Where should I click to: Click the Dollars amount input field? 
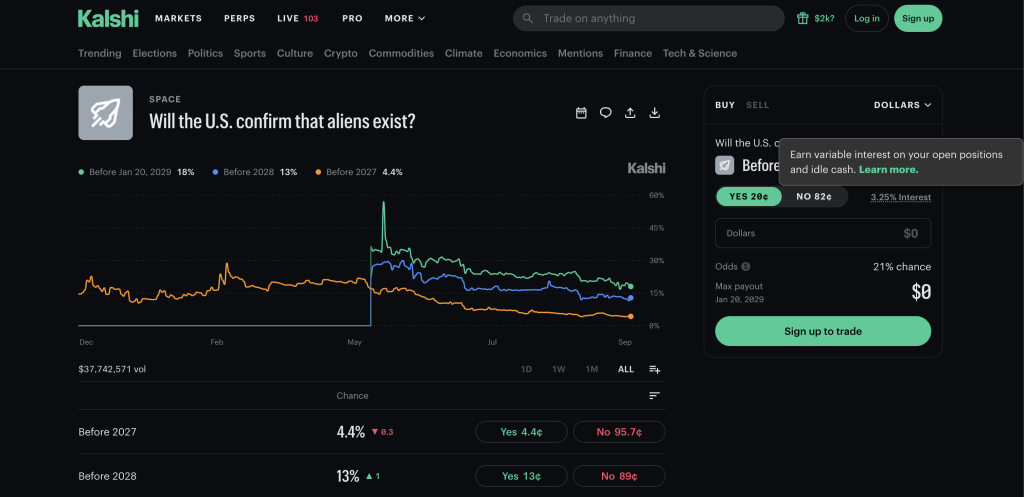(x=823, y=233)
